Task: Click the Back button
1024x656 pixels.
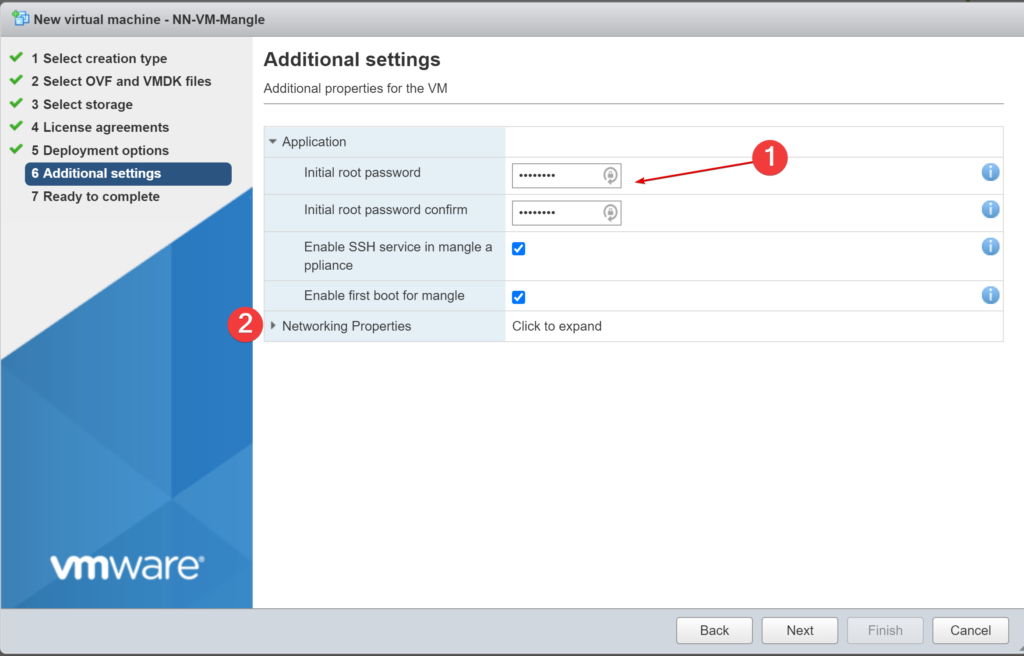Action: tap(714, 631)
